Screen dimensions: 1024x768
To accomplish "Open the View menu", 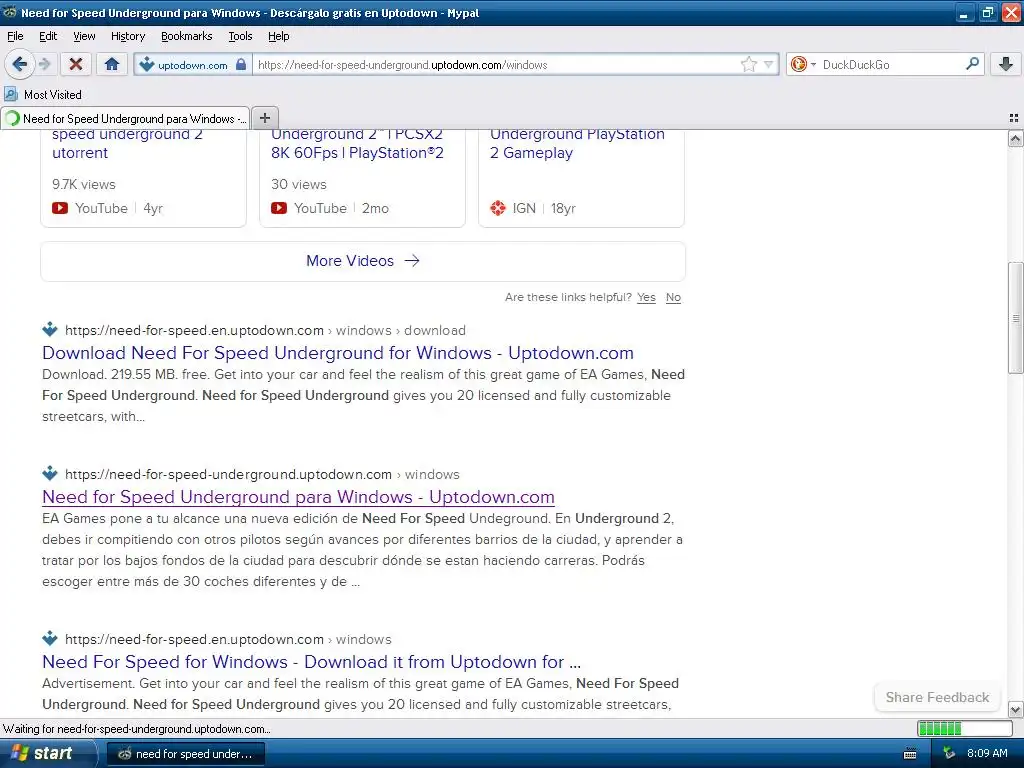I will [84, 36].
